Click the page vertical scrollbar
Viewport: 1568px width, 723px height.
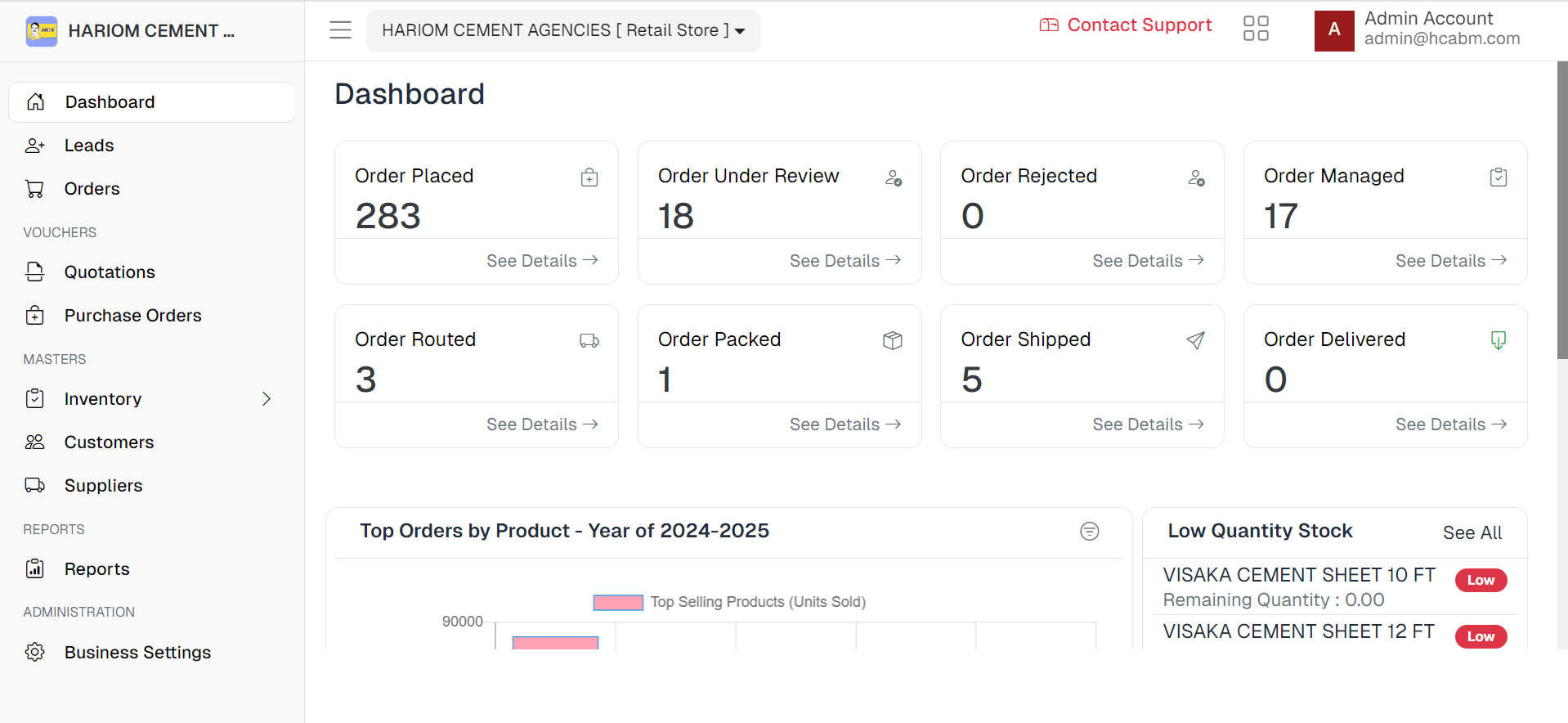click(x=1562, y=210)
